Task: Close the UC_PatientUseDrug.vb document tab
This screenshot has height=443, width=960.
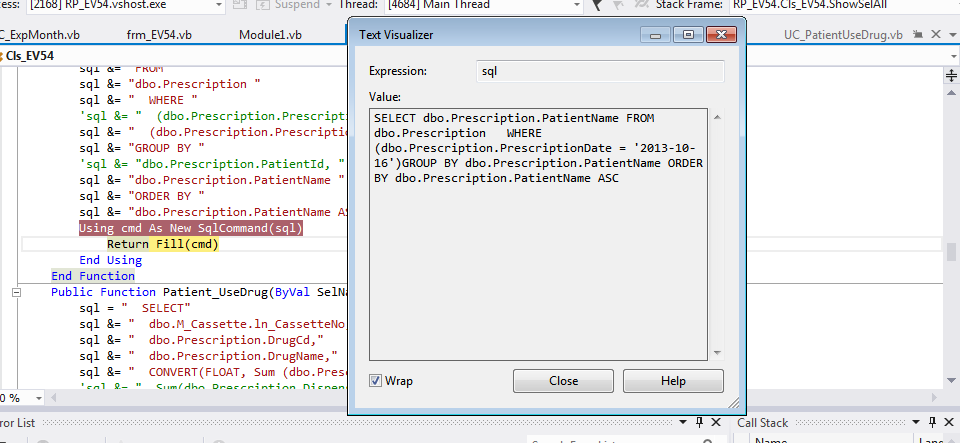Action: pos(936,34)
